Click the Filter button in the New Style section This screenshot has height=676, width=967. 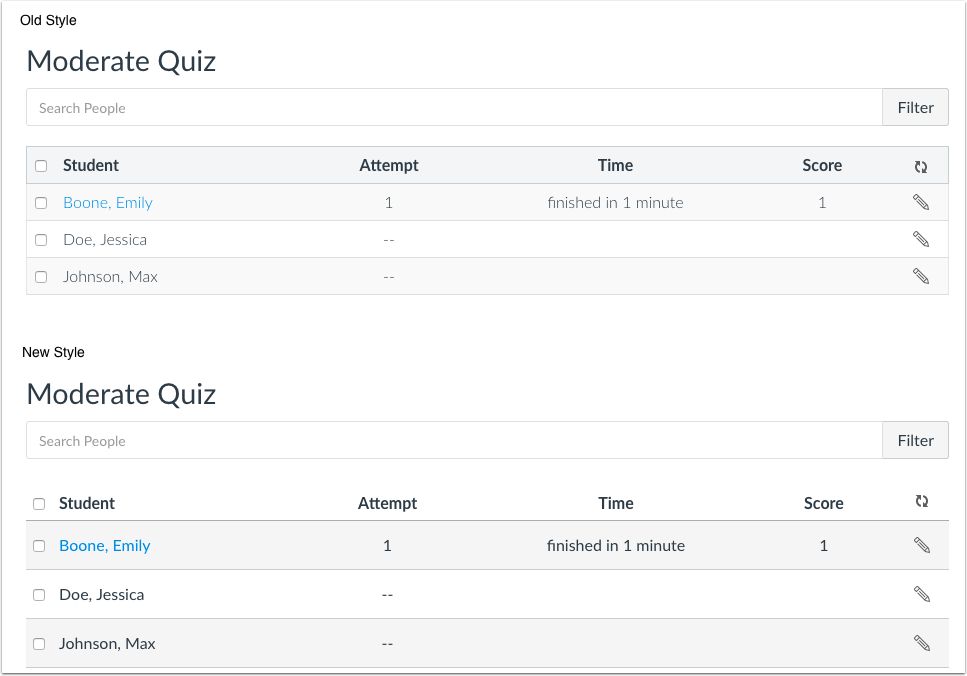coord(915,440)
